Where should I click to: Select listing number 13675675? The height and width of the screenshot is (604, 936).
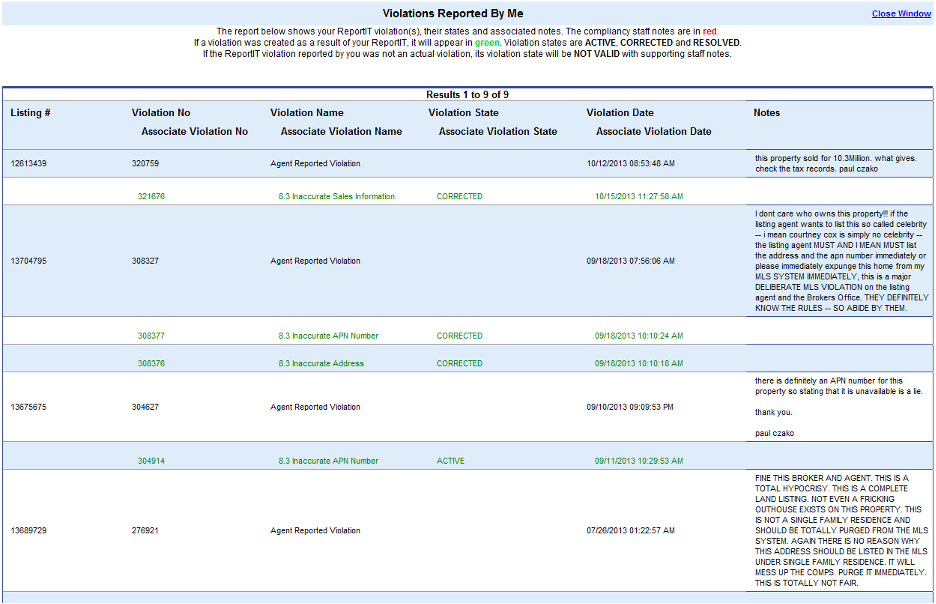click(29, 407)
